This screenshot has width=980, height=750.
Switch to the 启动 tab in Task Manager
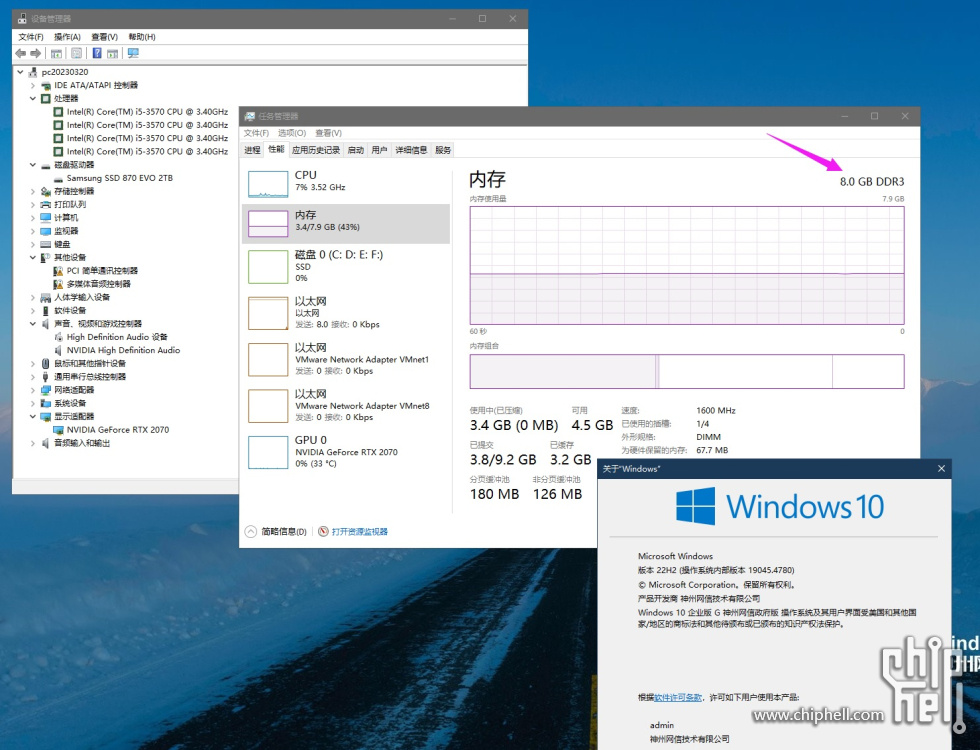(x=356, y=150)
